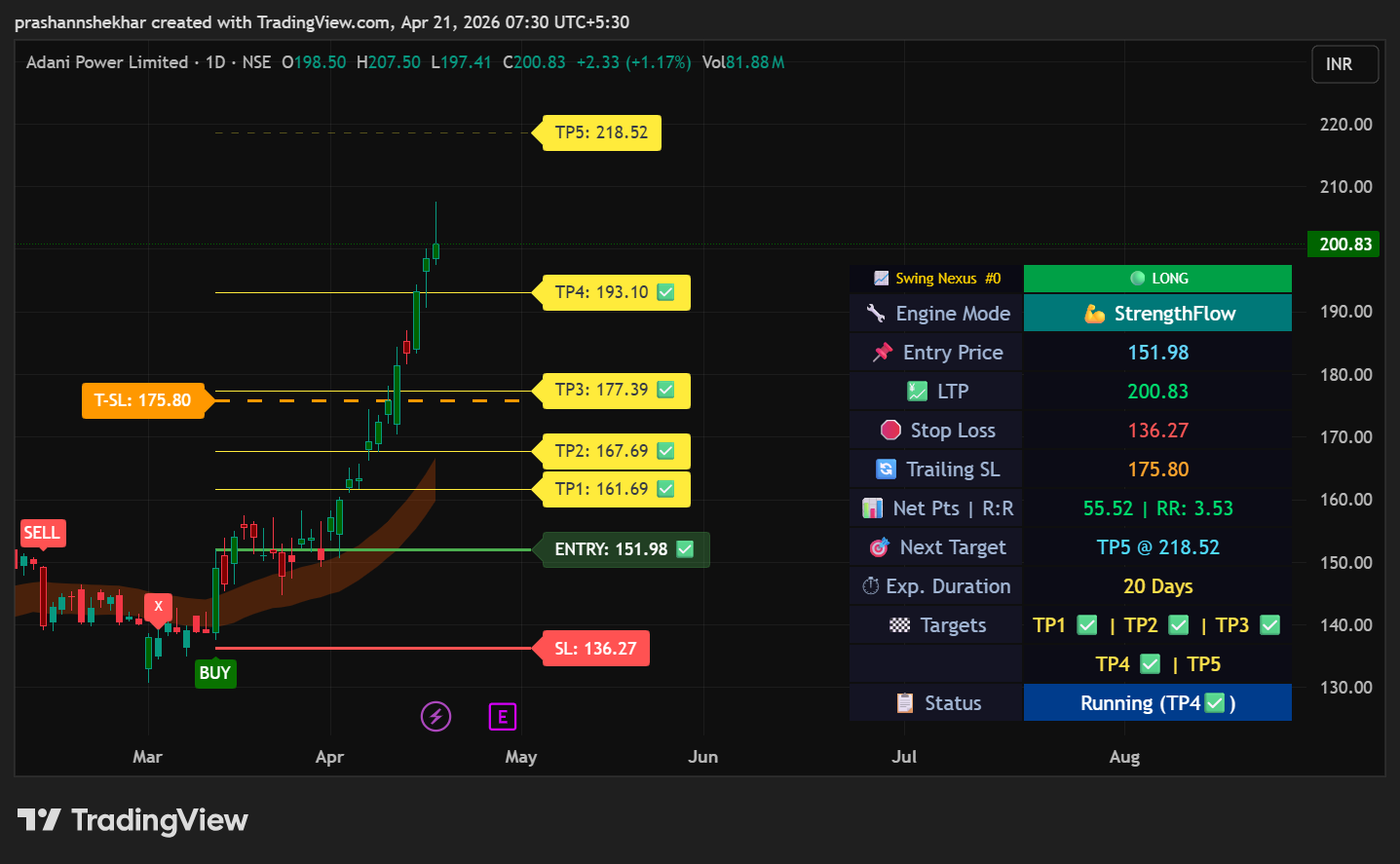
Task: Click the bar chart icon beside Net Pts
Action: [872, 507]
